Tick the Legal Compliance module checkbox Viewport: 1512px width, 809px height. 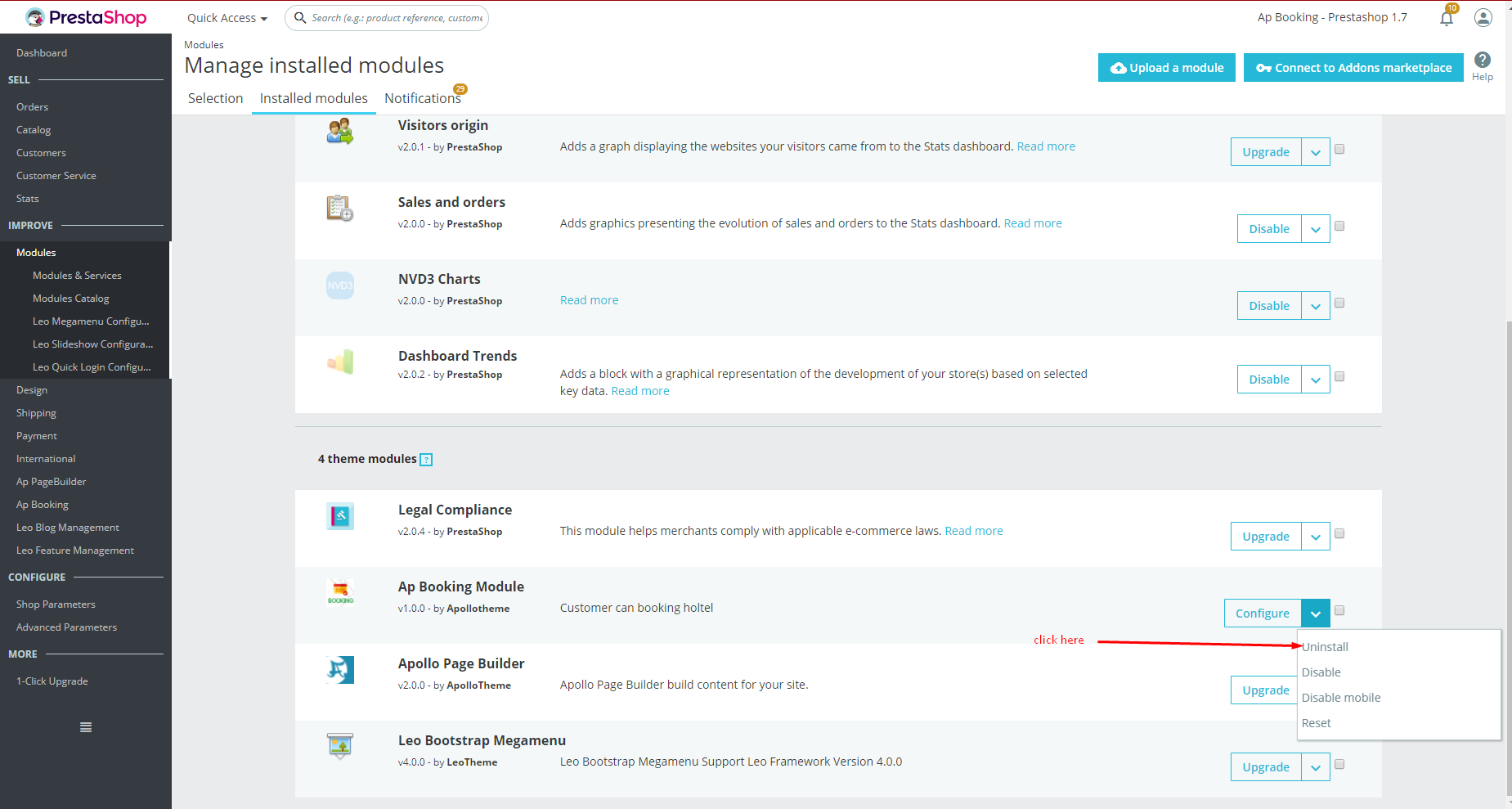click(x=1339, y=533)
